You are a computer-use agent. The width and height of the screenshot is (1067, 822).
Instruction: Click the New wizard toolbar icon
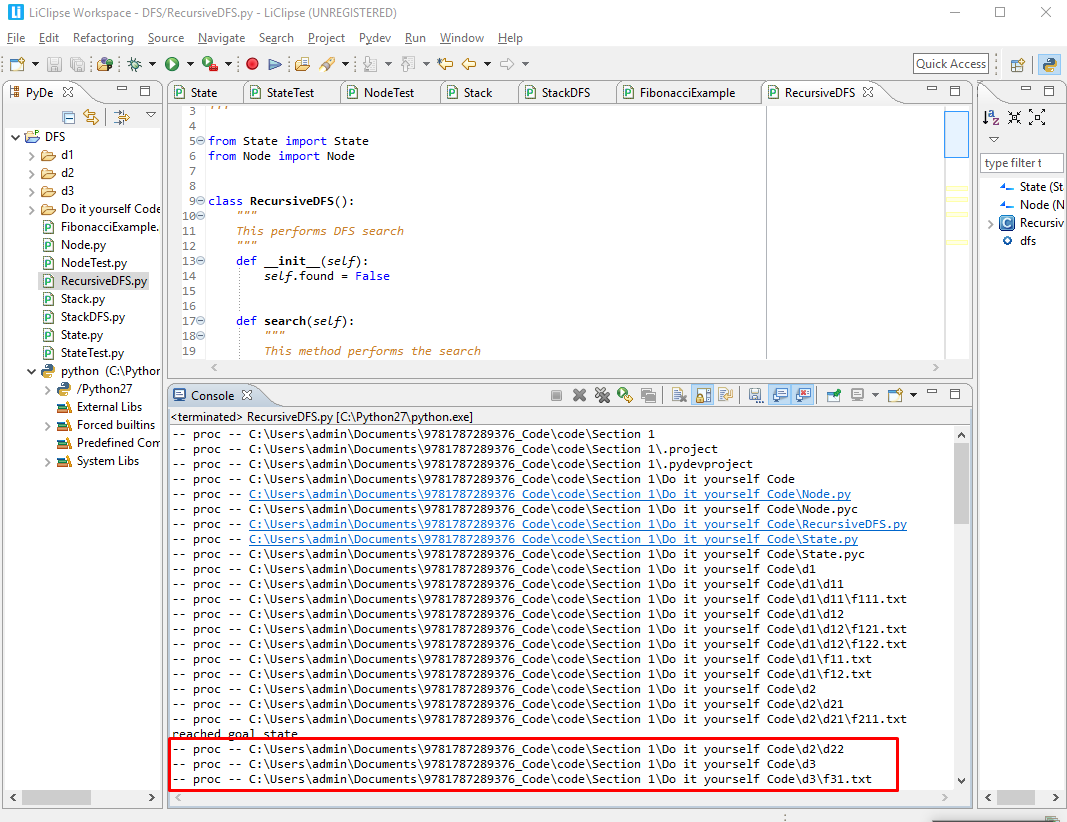click(17, 64)
